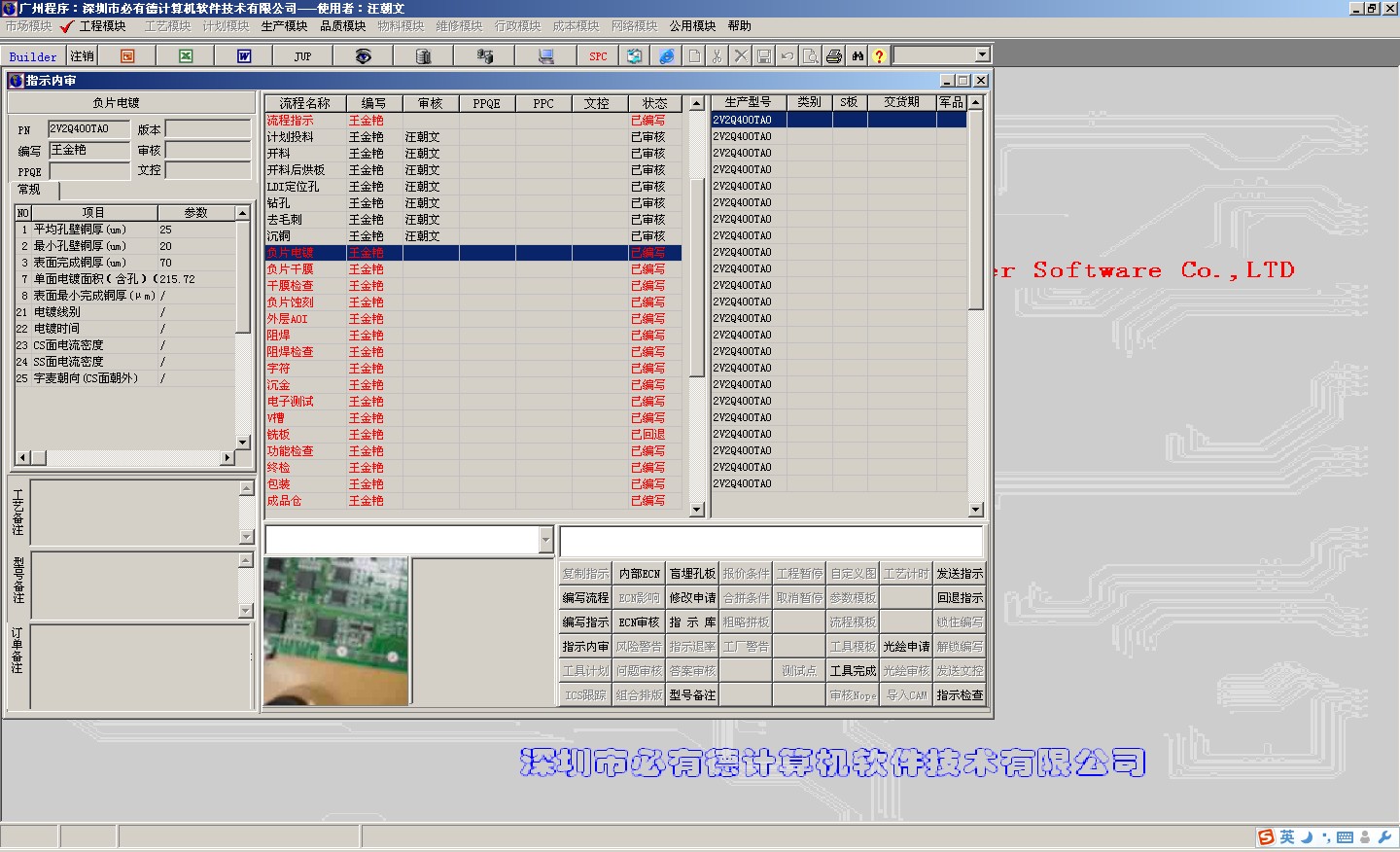Click the X delete toolbar icon
This screenshot has width=1400, height=852.
click(741, 56)
